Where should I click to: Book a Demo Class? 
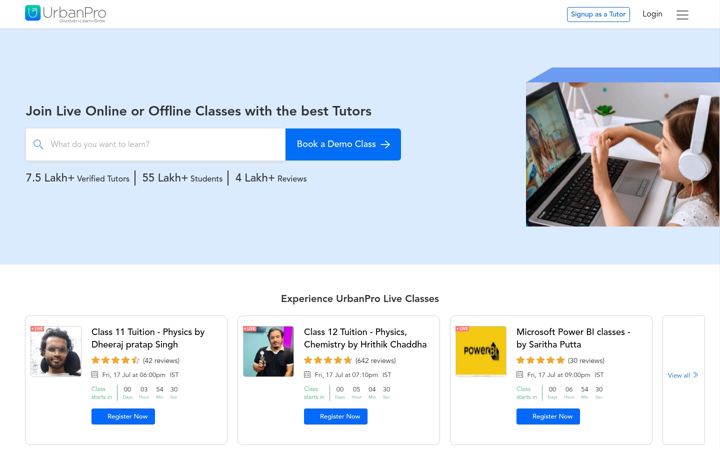pos(343,144)
